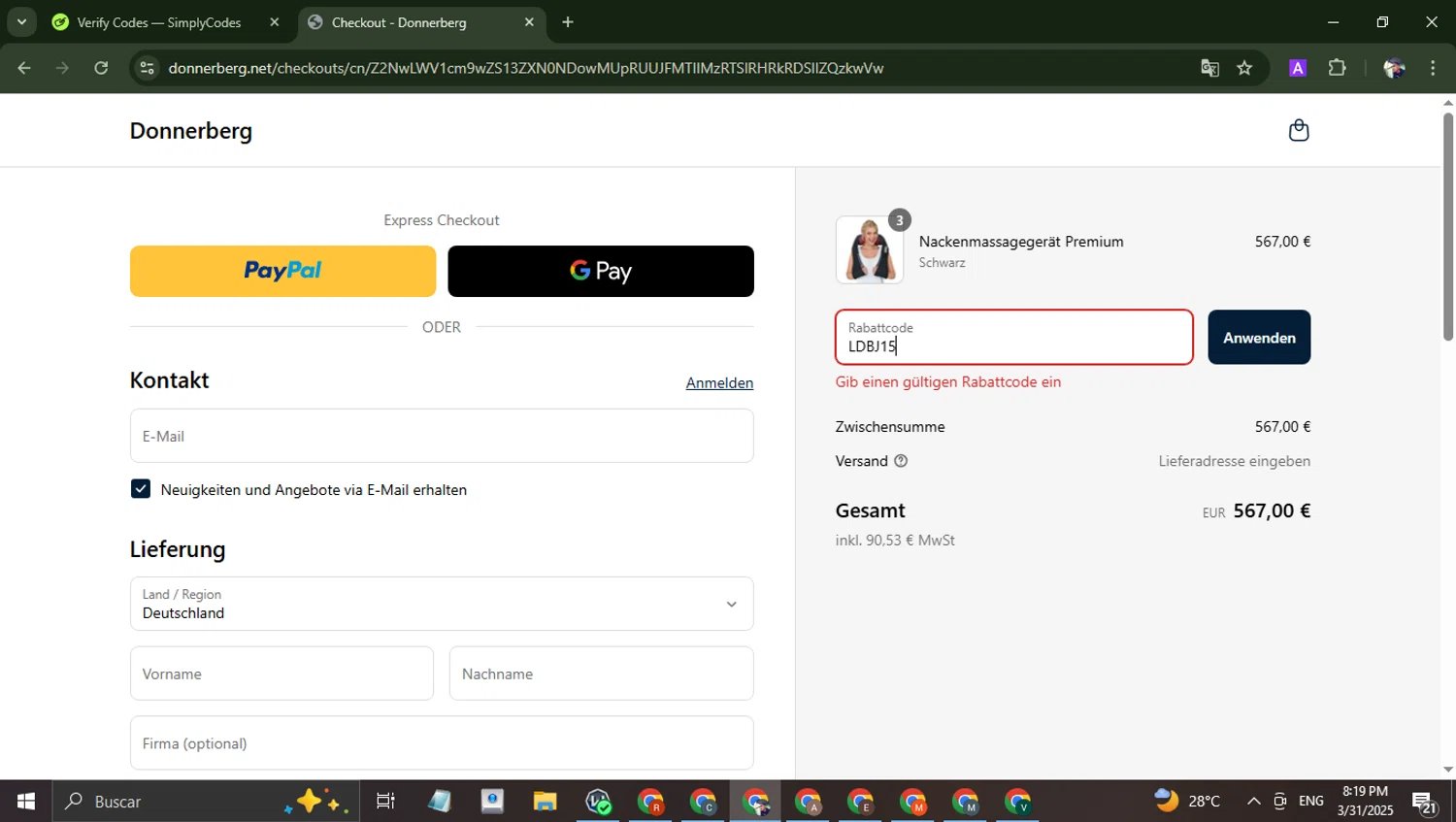
Task: Switch to the Verify Codes — SimplyCodes tab
Action: 159,22
